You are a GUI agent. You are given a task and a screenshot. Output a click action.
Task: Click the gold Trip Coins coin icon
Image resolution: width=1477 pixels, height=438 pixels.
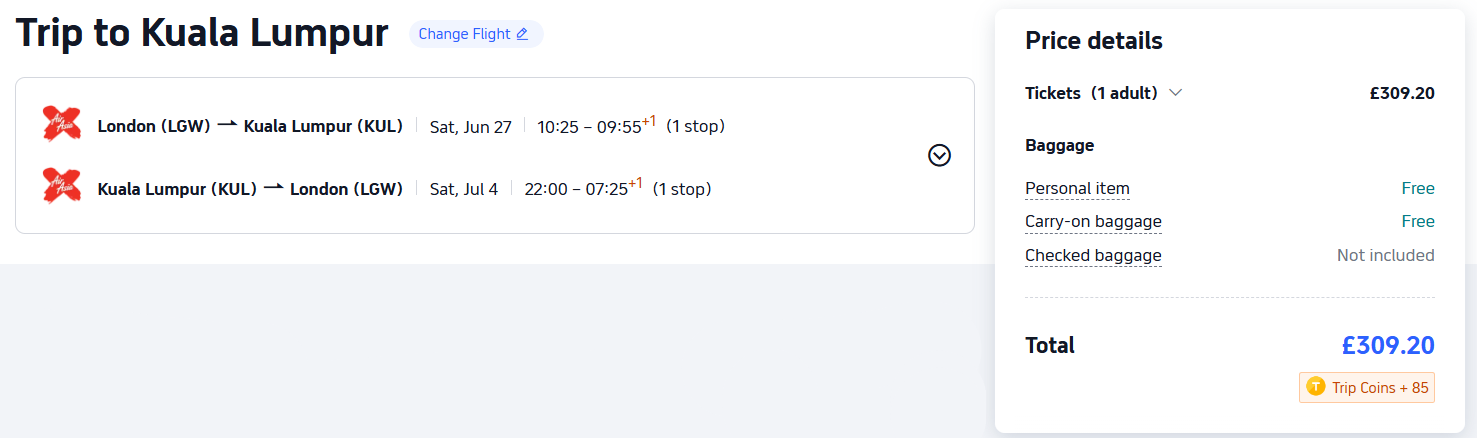[1316, 387]
